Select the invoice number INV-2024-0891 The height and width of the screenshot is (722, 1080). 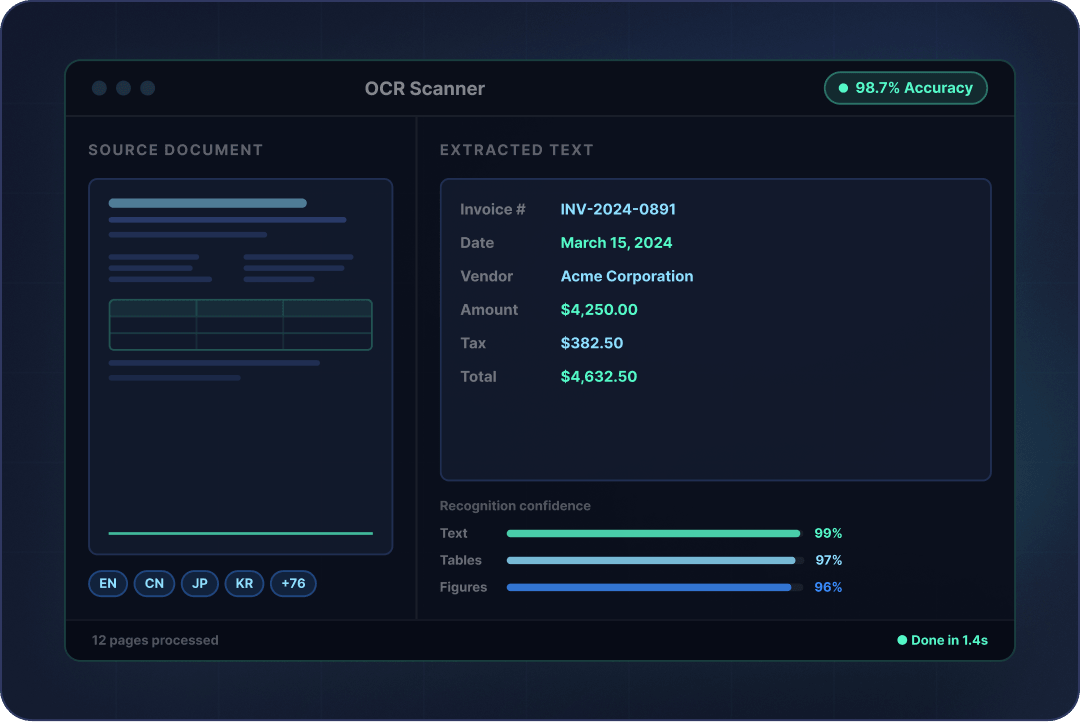coord(618,209)
